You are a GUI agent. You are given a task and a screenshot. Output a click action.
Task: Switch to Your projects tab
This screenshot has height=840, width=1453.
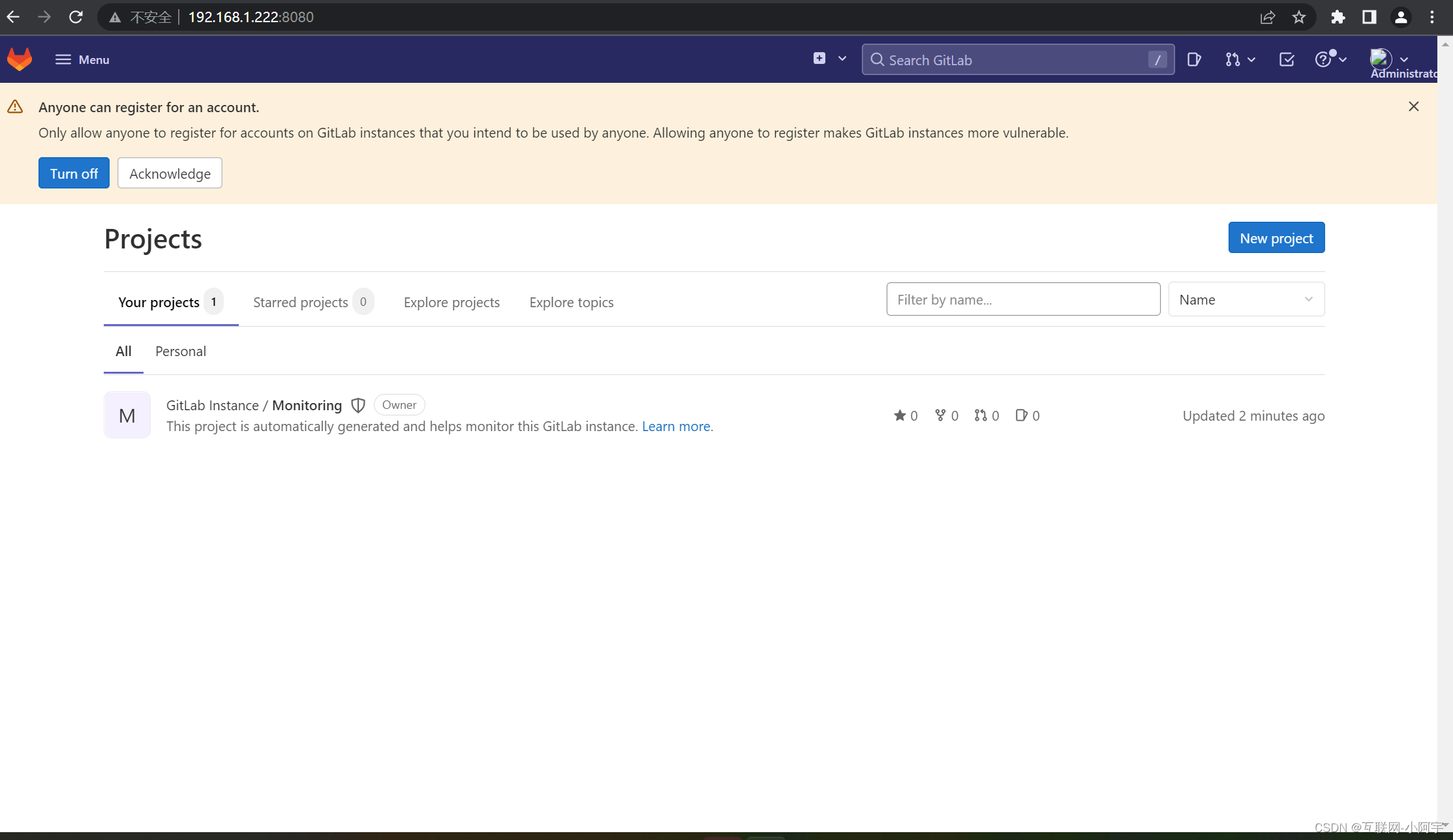(x=171, y=302)
